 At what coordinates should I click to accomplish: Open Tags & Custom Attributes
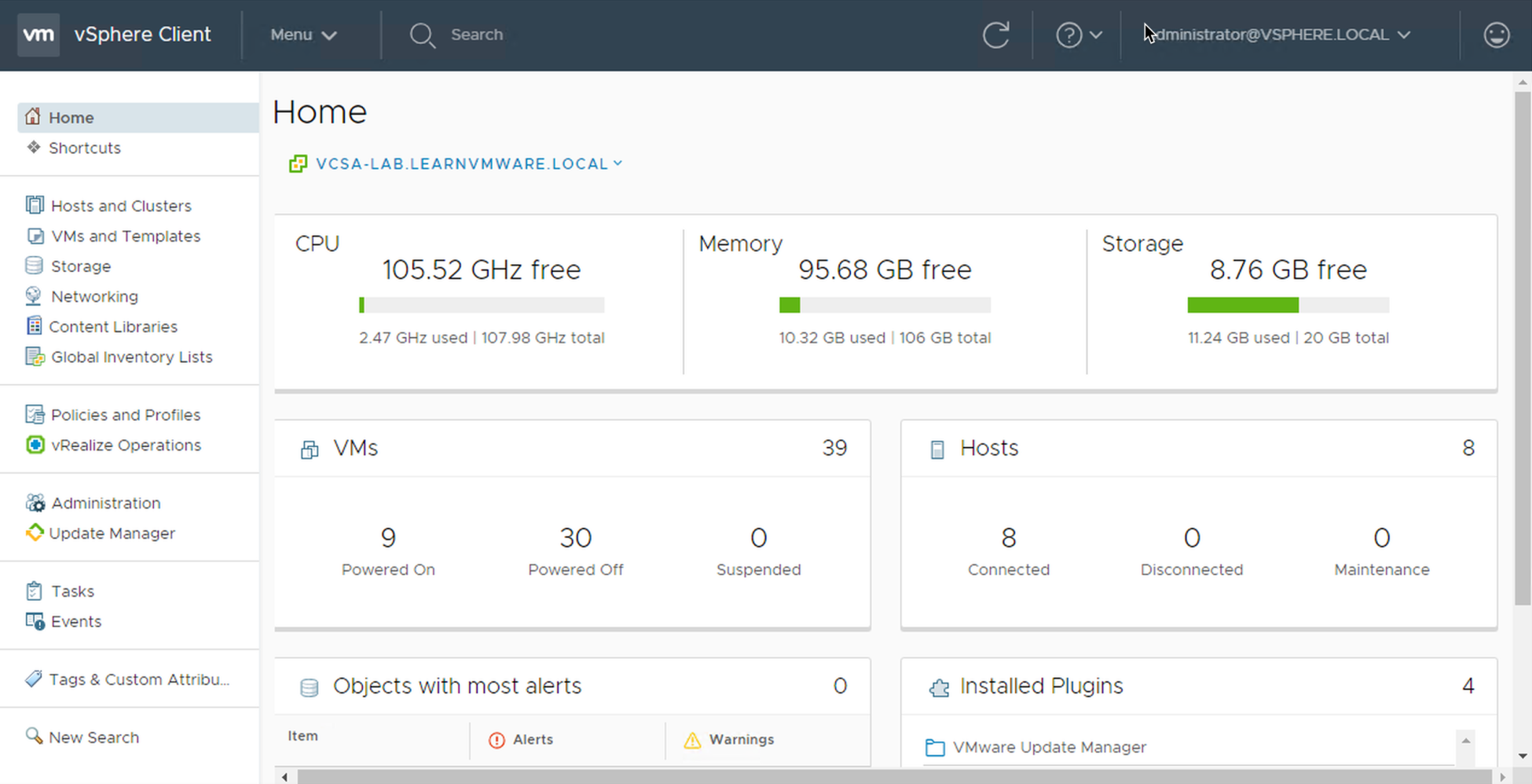[x=139, y=680]
